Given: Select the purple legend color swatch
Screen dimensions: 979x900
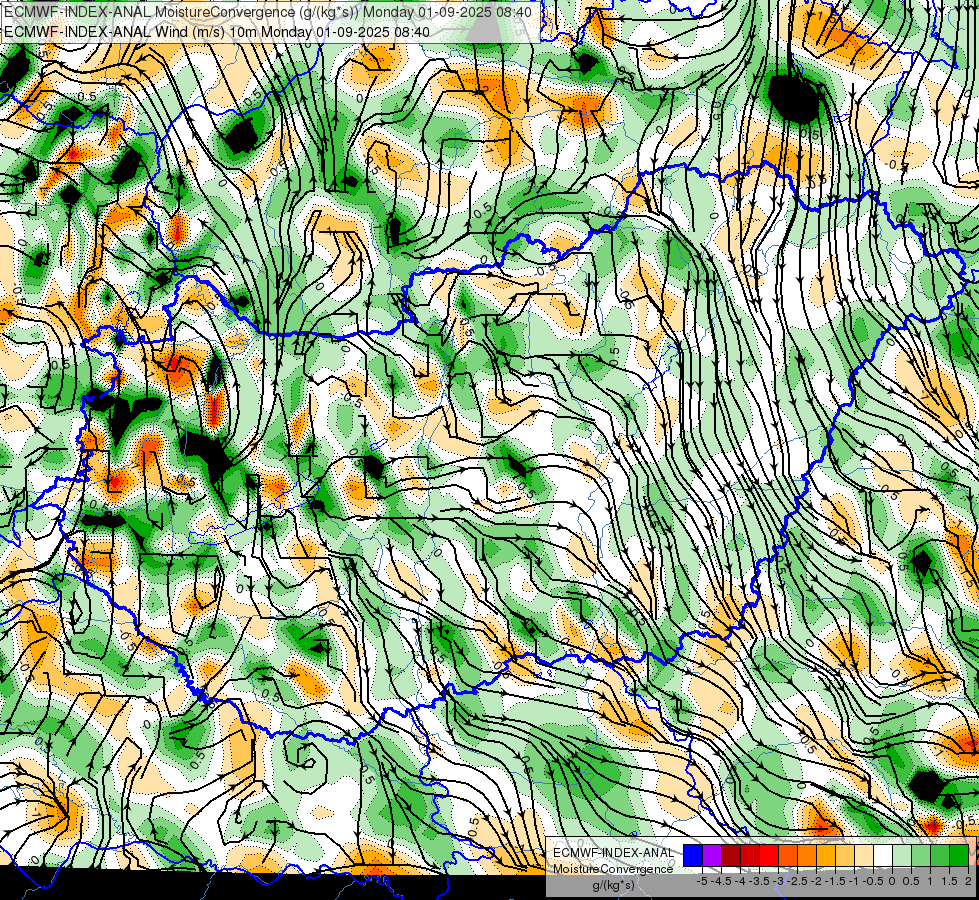Looking at the screenshot, I should click(x=712, y=855).
